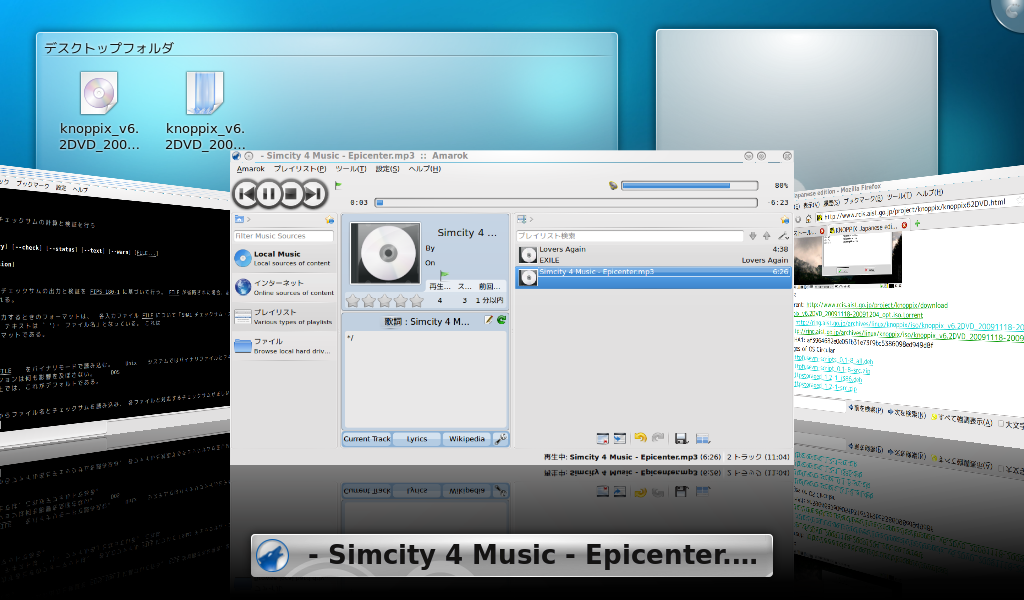
Task: Skip to next track in Amarok
Action: (x=314, y=193)
